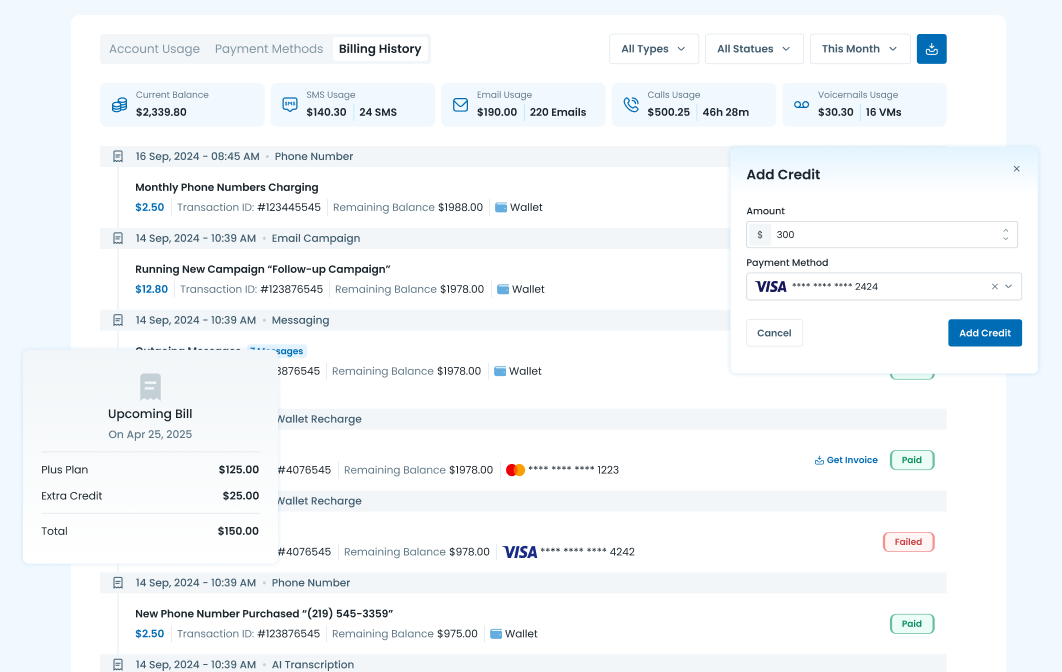The image size is (1062, 672).
Task: Click the Current Balance coins icon
Action: click(120, 104)
